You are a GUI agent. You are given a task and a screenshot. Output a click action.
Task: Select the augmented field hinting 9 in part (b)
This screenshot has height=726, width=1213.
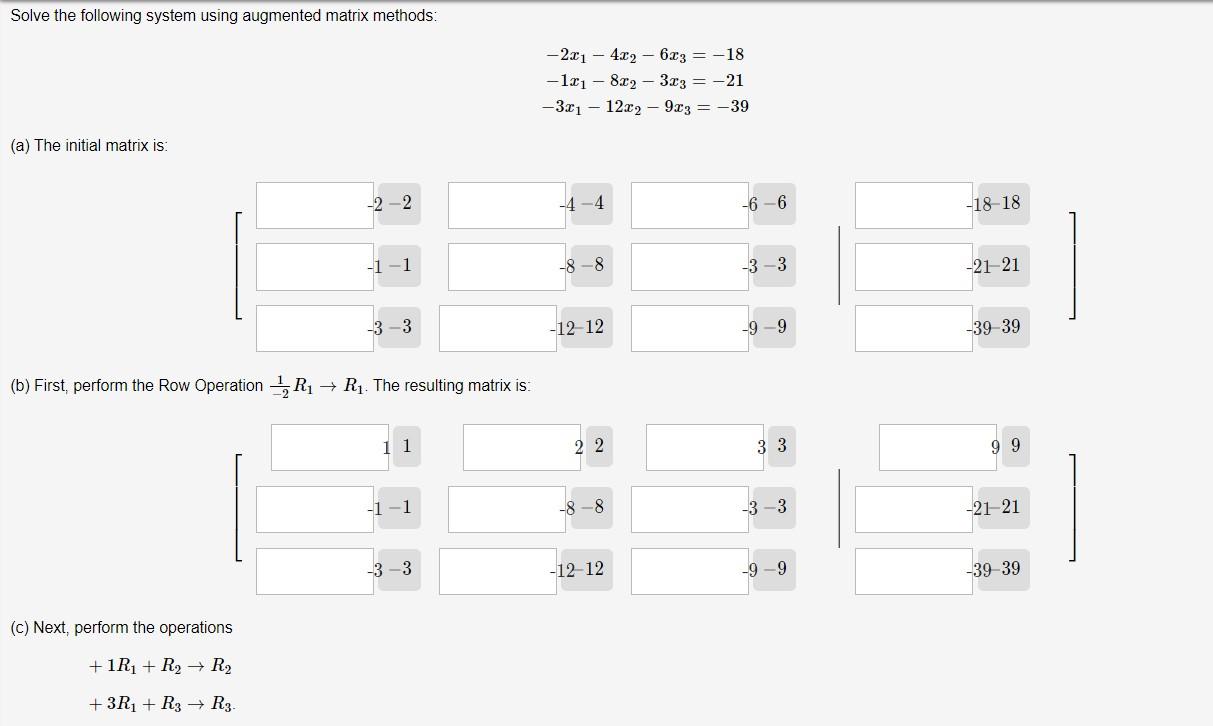[937, 447]
